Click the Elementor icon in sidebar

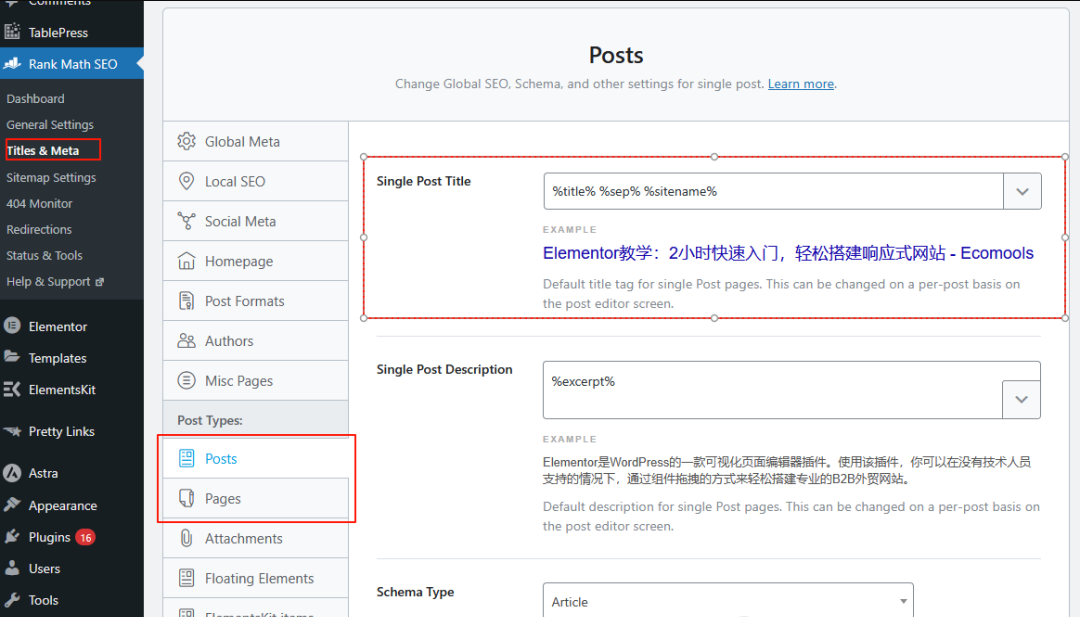(x=12, y=327)
